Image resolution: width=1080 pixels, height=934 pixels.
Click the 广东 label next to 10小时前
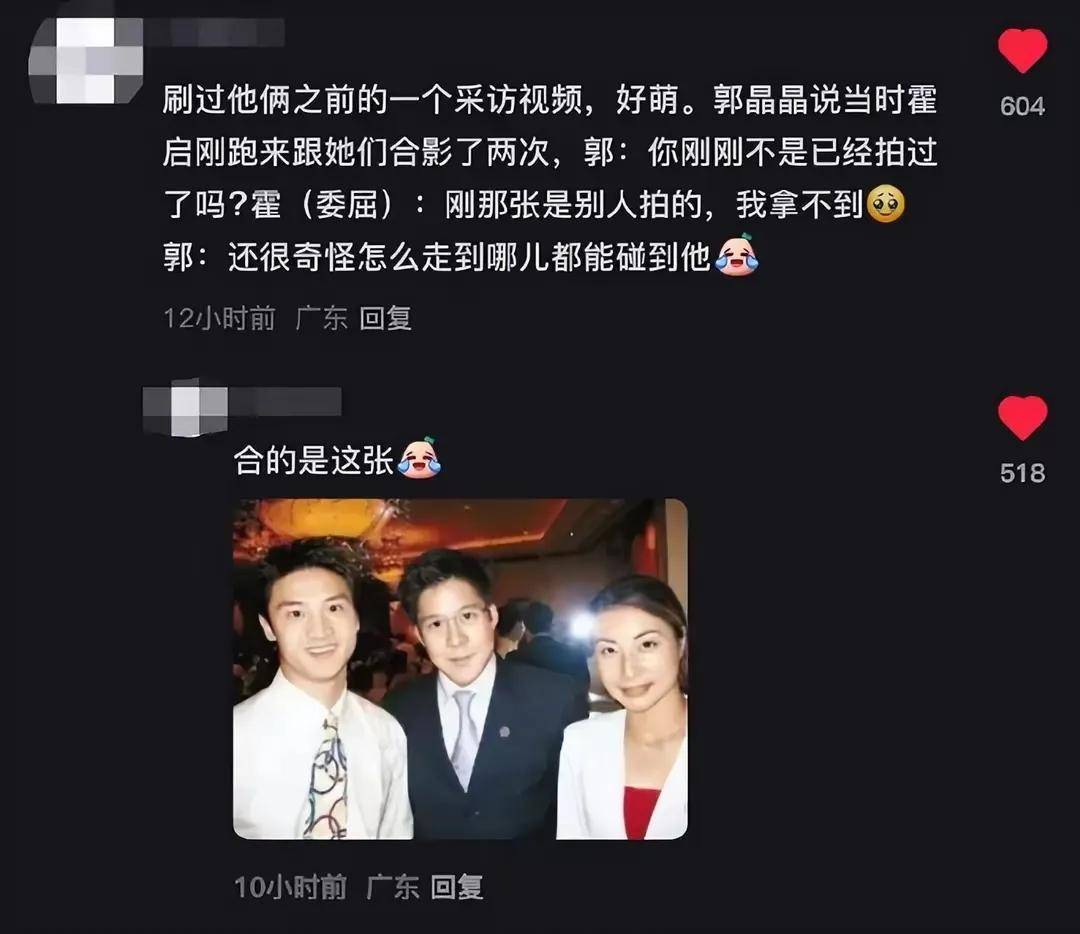click(x=392, y=887)
